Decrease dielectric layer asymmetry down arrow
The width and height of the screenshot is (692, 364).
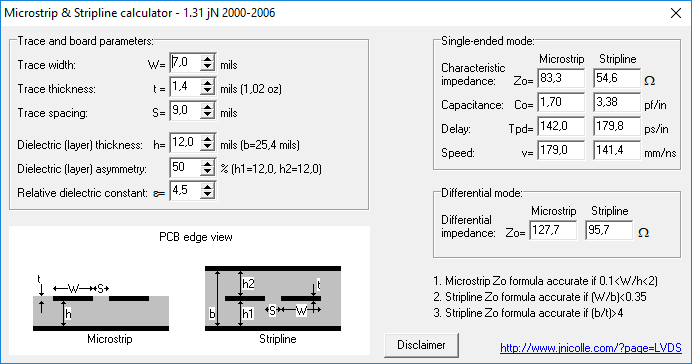207,171
